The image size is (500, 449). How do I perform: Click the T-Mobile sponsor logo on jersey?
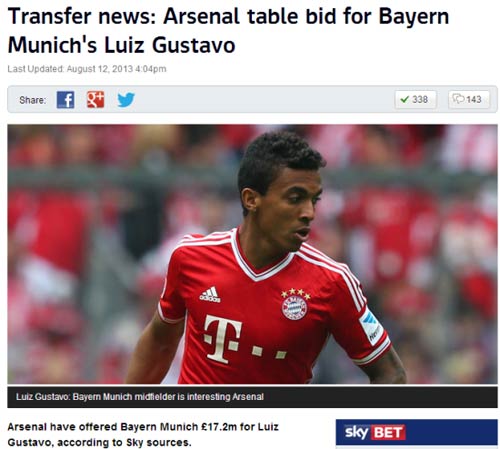point(245,338)
